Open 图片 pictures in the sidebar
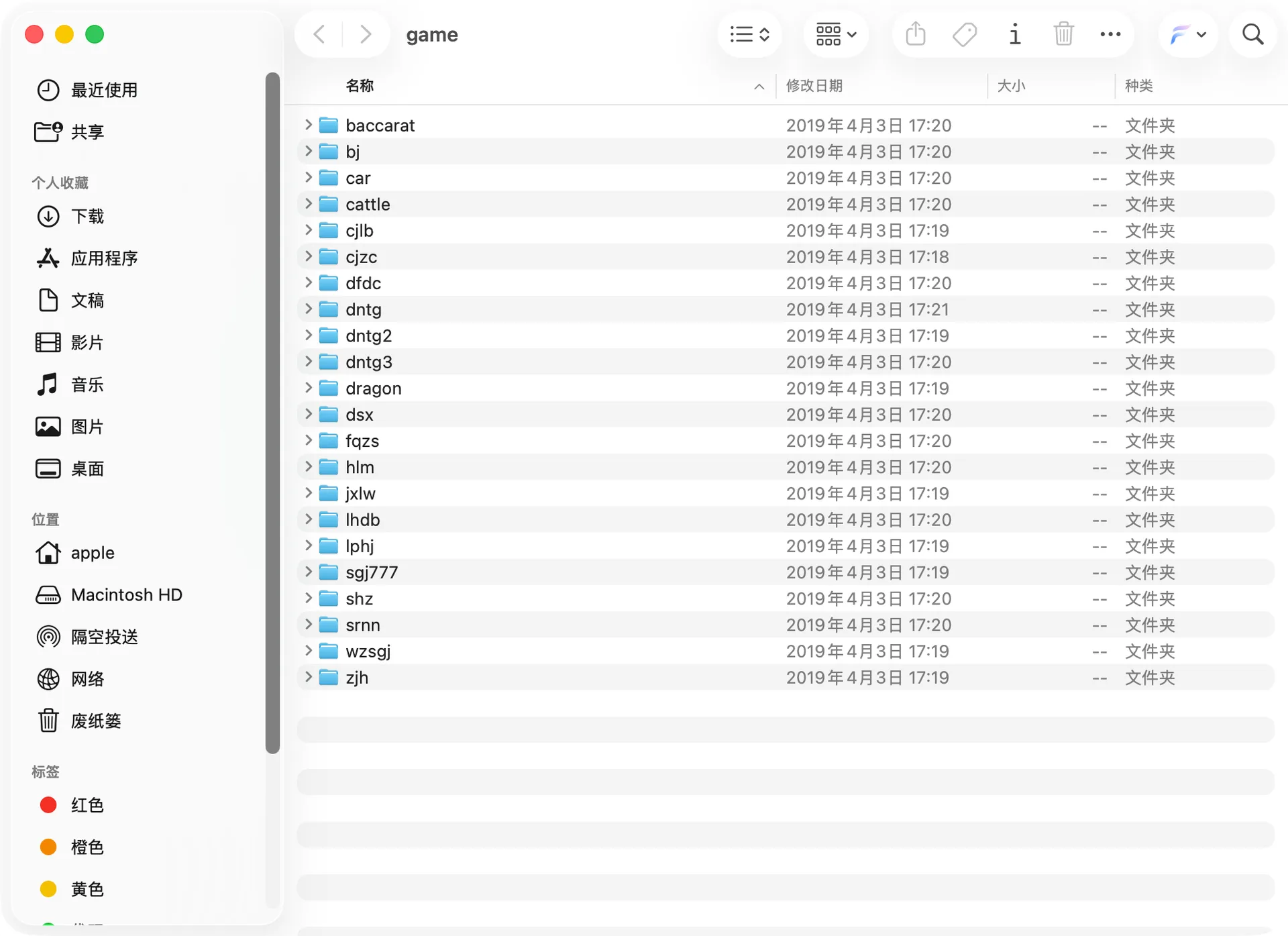 click(x=70, y=427)
